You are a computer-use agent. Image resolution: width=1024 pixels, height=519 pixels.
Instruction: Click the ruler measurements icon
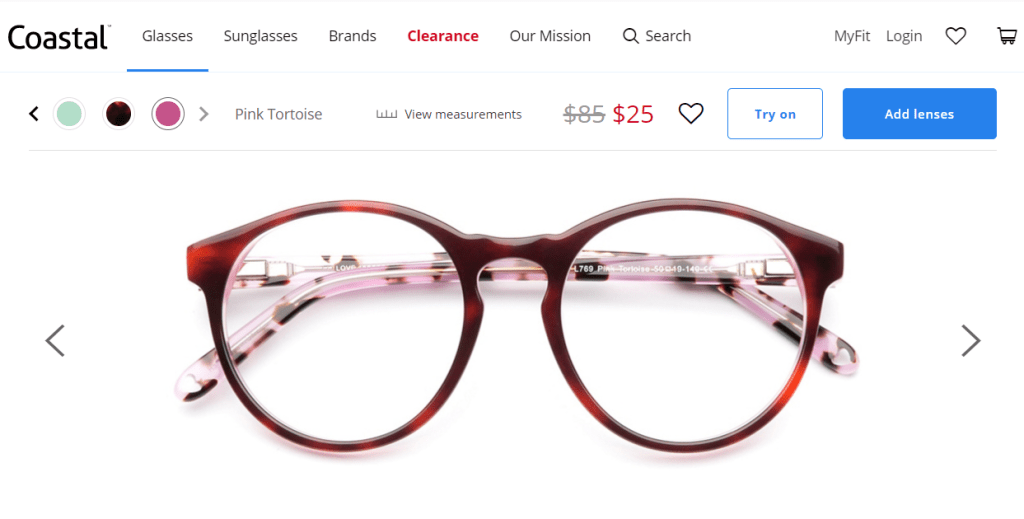(386, 114)
